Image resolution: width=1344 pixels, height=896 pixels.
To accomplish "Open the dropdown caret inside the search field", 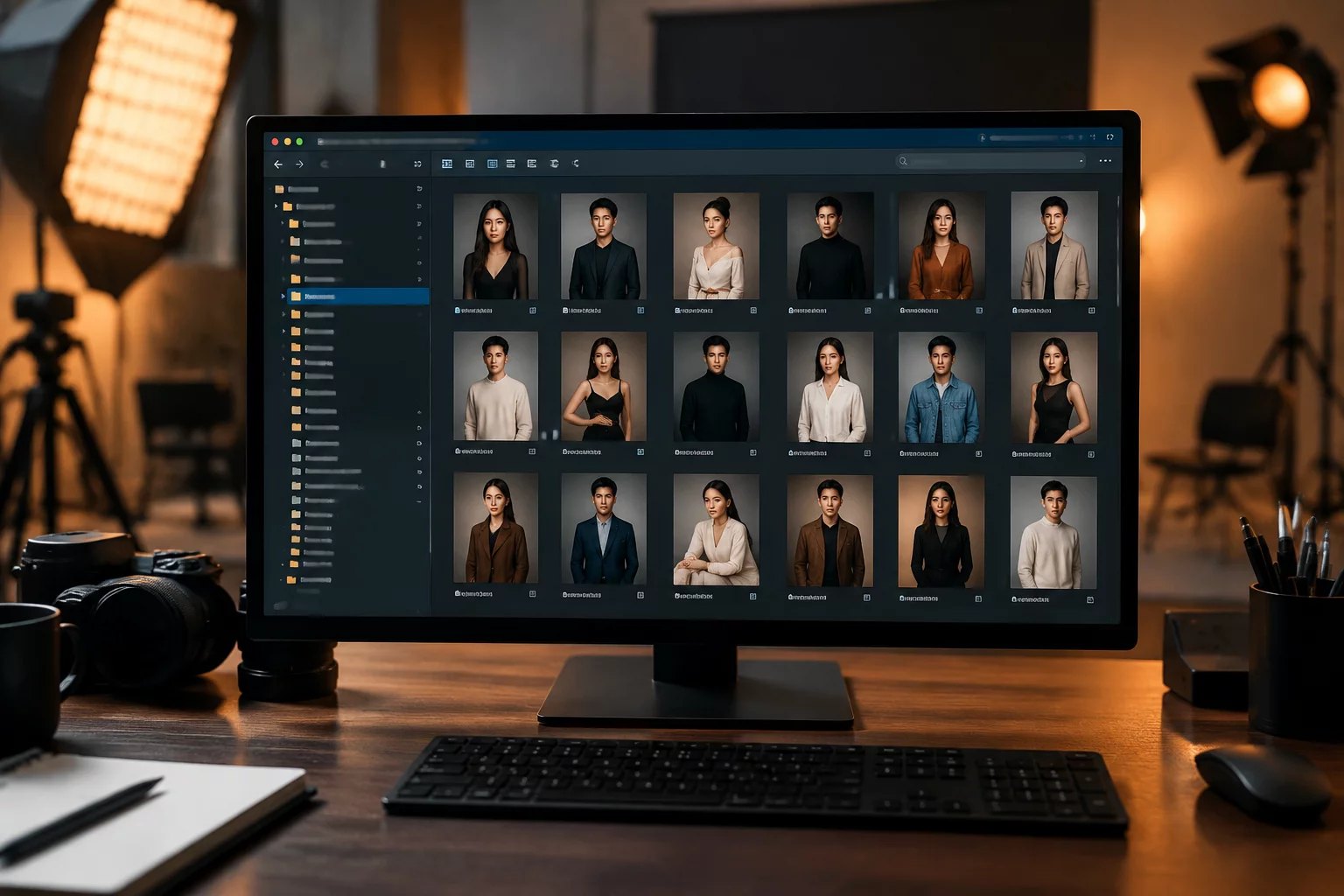I will pos(1081,161).
